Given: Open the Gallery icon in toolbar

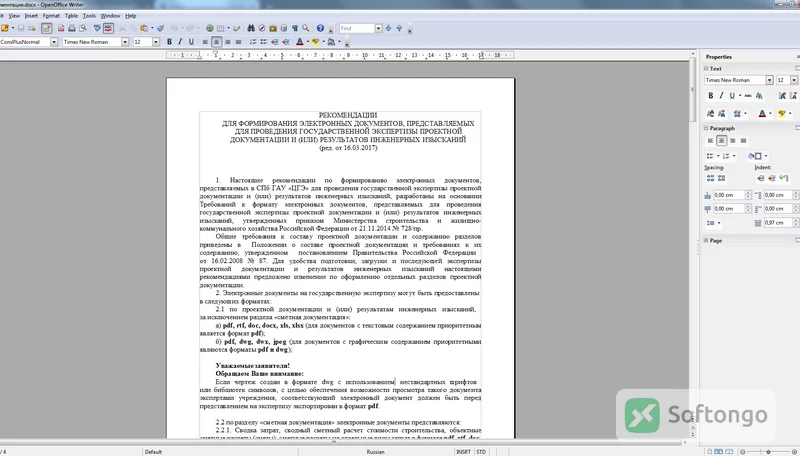Looking at the screenshot, I should 273,29.
